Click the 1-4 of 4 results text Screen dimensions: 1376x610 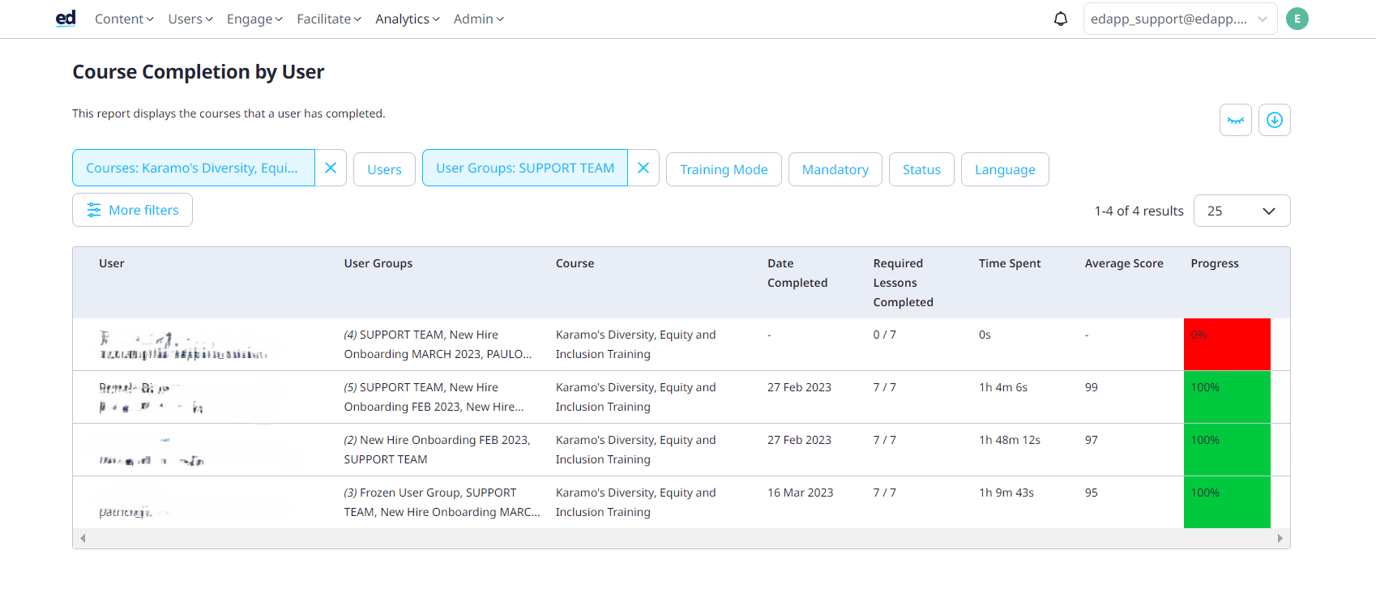pos(1139,211)
